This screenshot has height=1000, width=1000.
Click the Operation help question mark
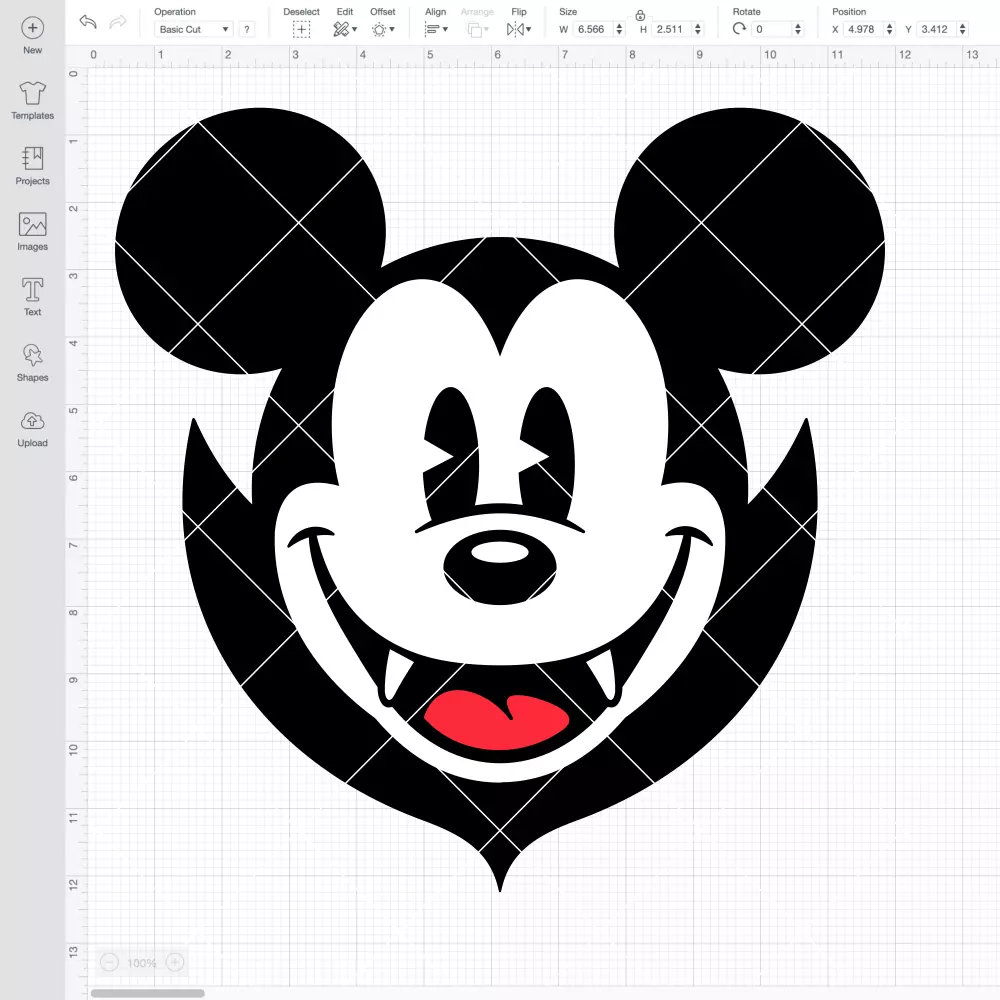tap(247, 29)
